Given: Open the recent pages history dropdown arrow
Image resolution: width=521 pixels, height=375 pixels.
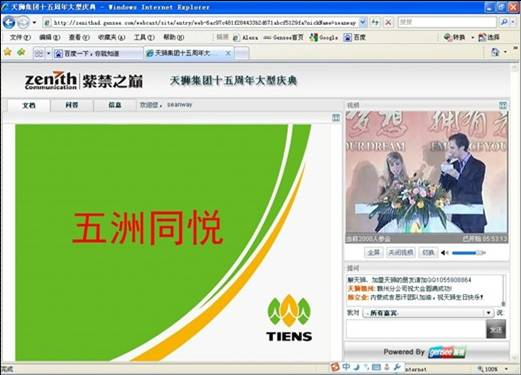Looking at the screenshot, I should coord(34,23).
